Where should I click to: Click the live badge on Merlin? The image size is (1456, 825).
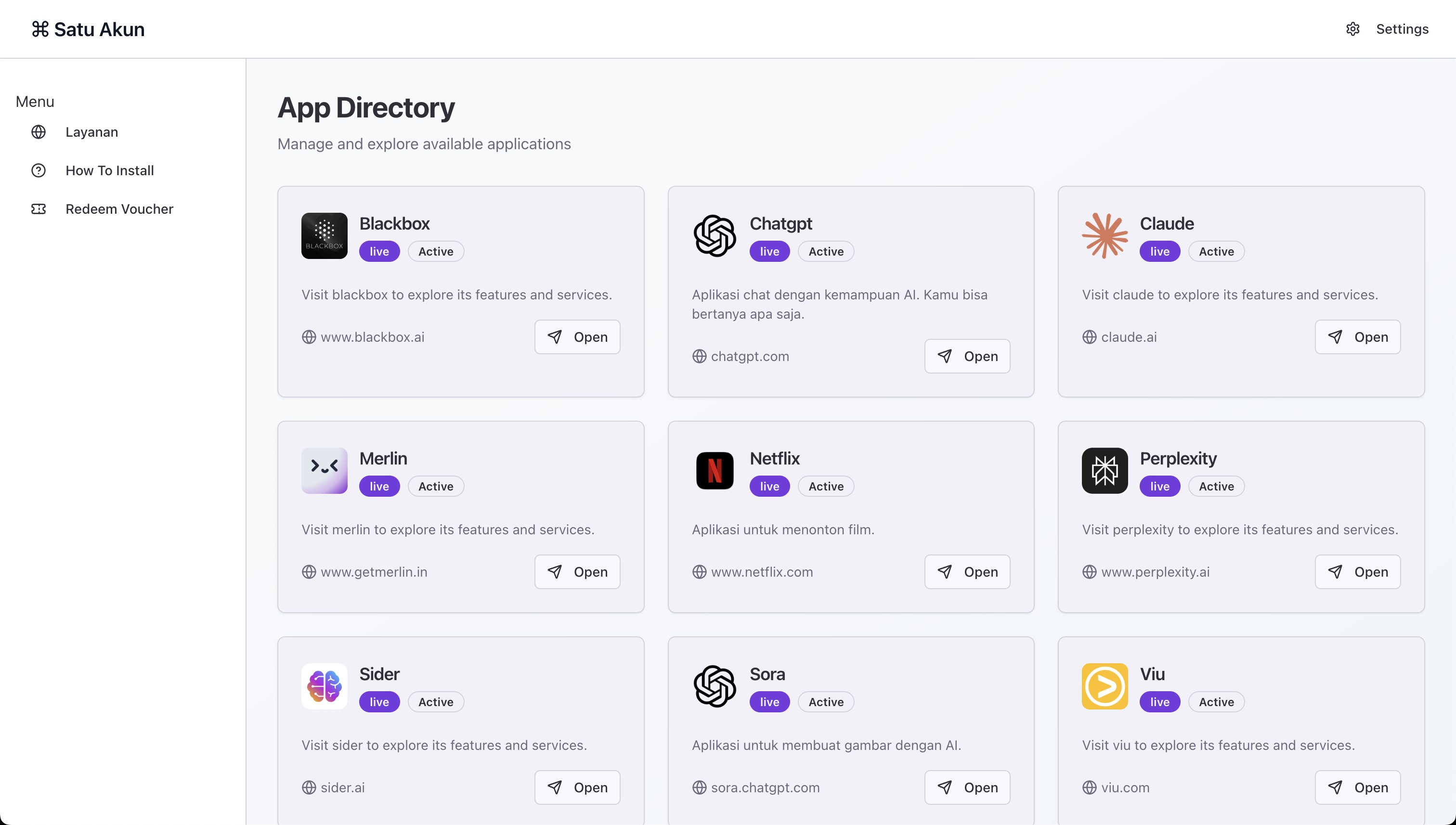pyautogui.click(x=379, y=486)
